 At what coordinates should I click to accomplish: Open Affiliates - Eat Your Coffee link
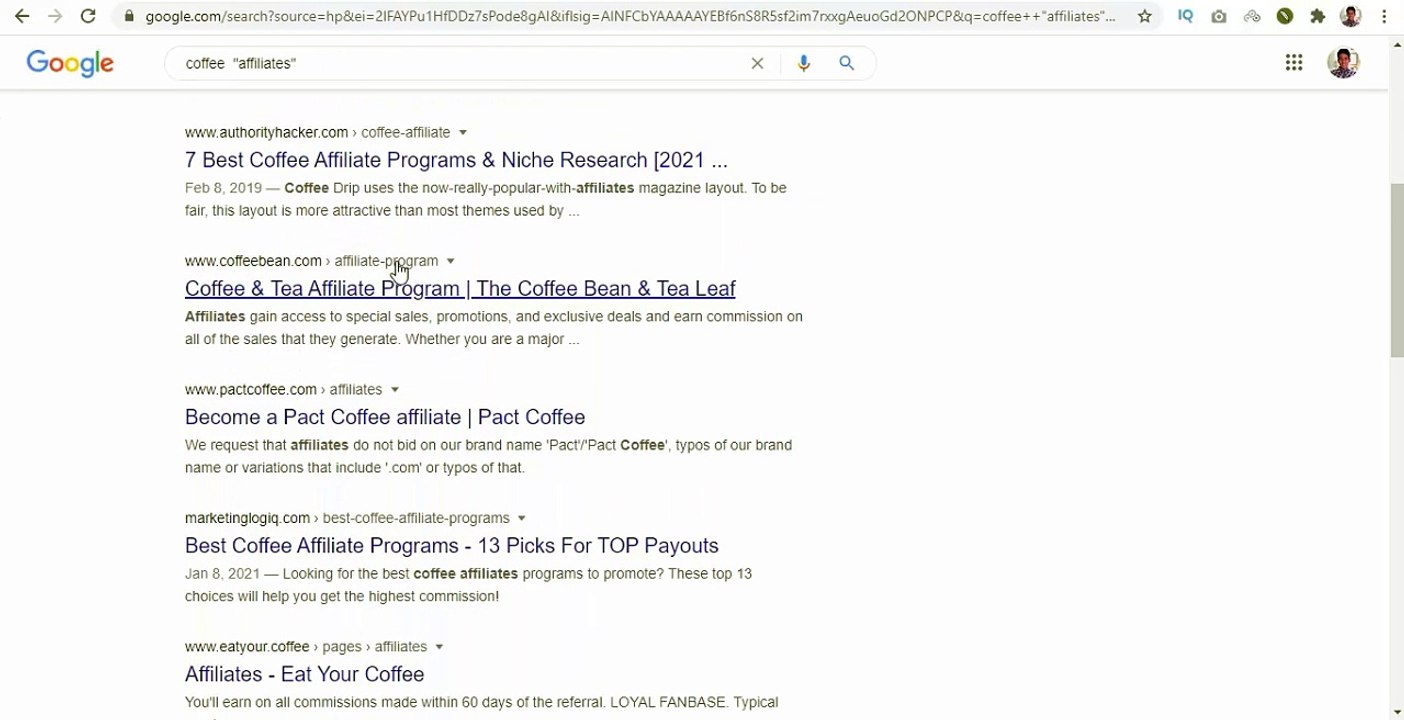[305, 674]
